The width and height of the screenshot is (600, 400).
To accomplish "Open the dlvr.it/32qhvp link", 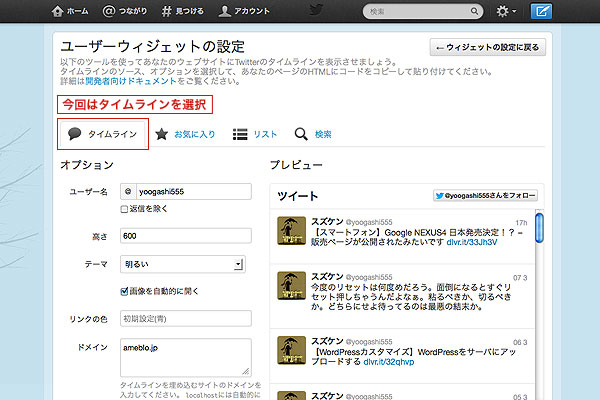I will click(389, 362).
